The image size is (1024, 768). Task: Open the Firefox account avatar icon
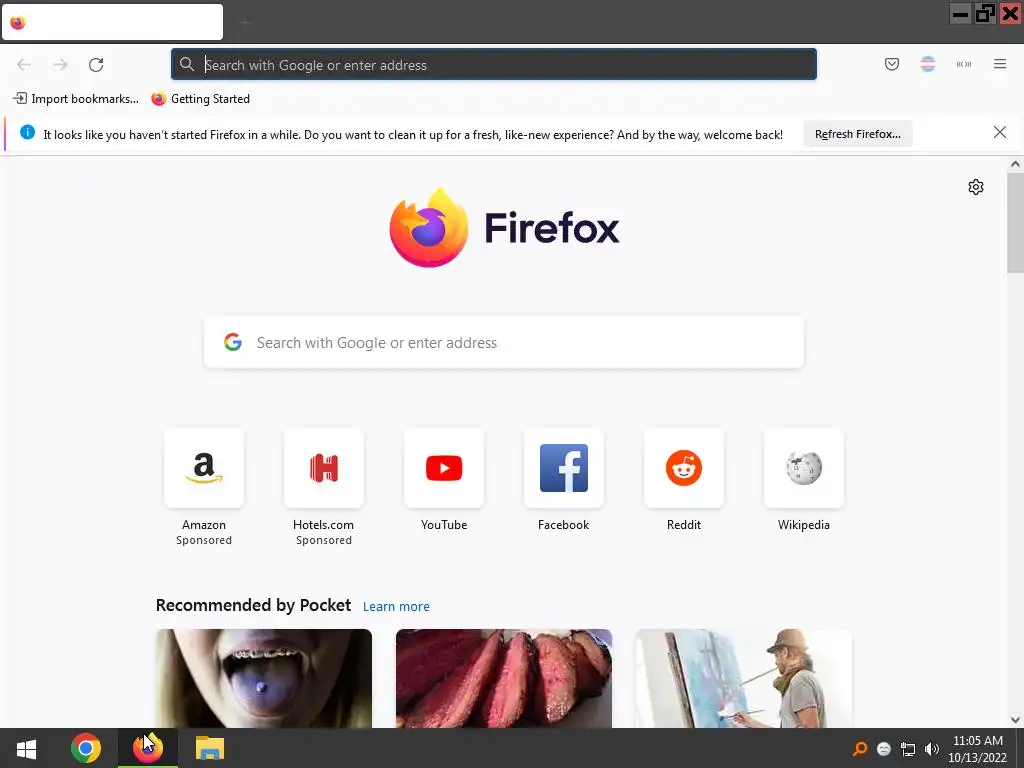click(928, 64)
